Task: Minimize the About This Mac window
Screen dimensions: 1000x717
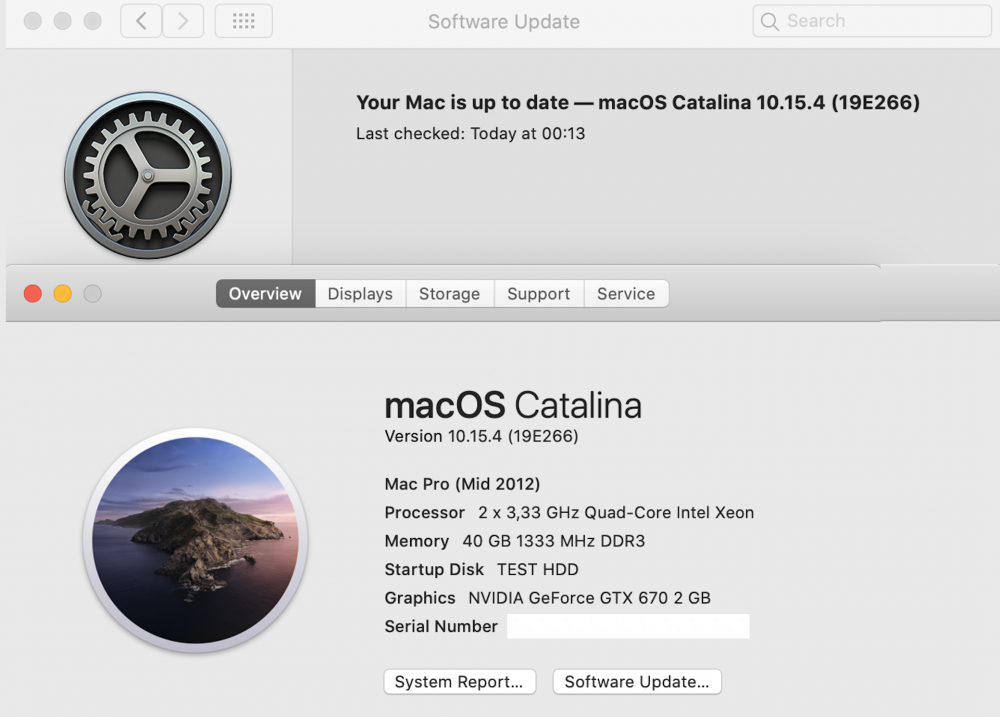Action: (62, 293)
